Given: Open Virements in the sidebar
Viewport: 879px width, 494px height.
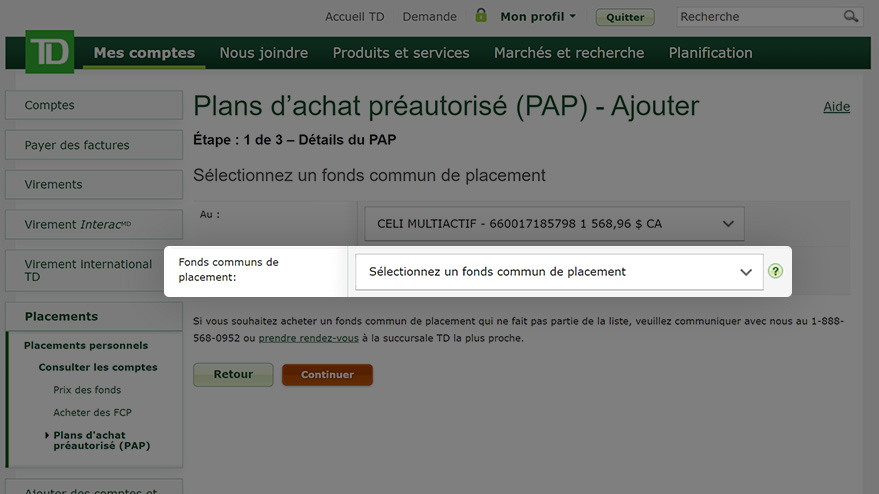Looking at the screenshot, I should tap(94, 184).
